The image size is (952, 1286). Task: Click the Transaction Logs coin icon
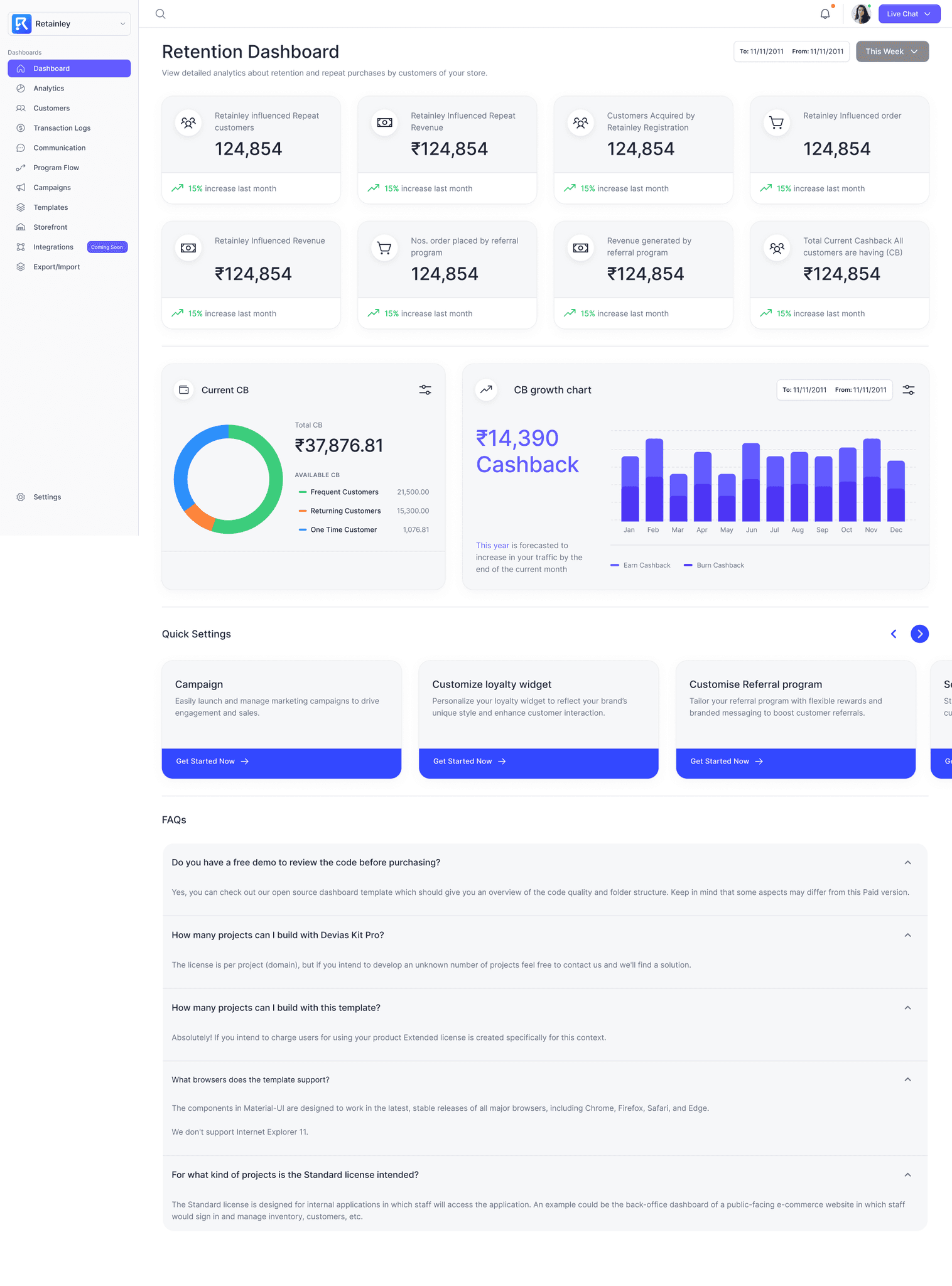tap(21, 128)
